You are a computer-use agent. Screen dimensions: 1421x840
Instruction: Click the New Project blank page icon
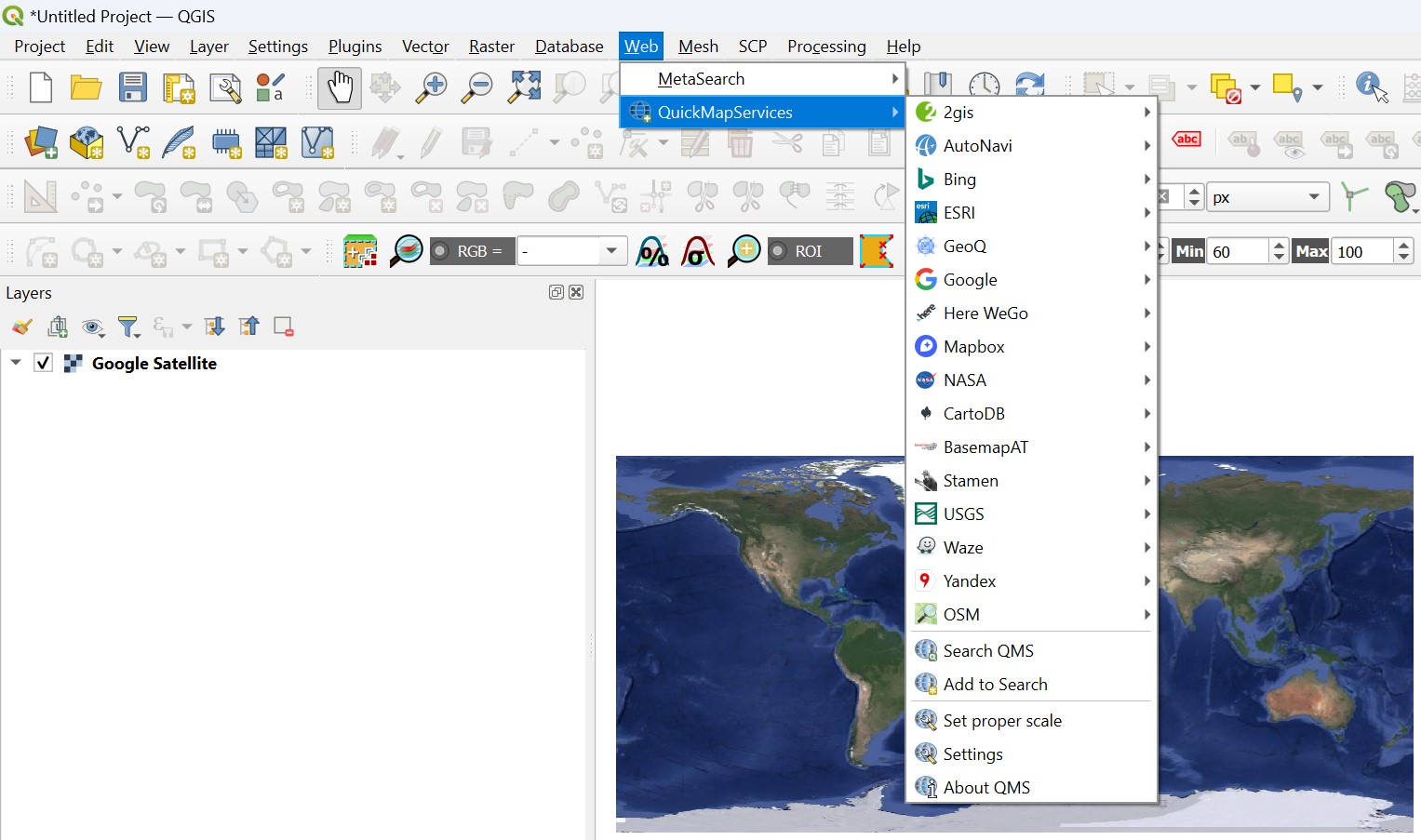point(41,87)
